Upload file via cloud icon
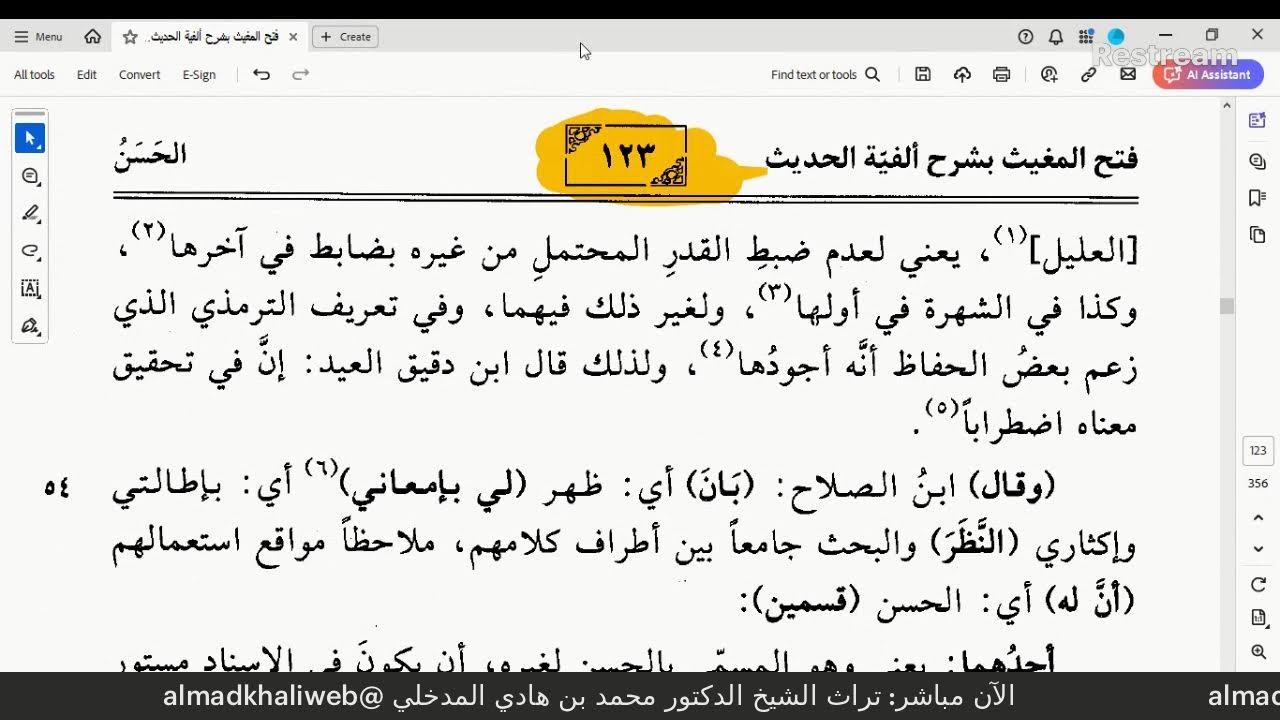The width and height of the screenshot is (1280, 720). coord(962,74)
